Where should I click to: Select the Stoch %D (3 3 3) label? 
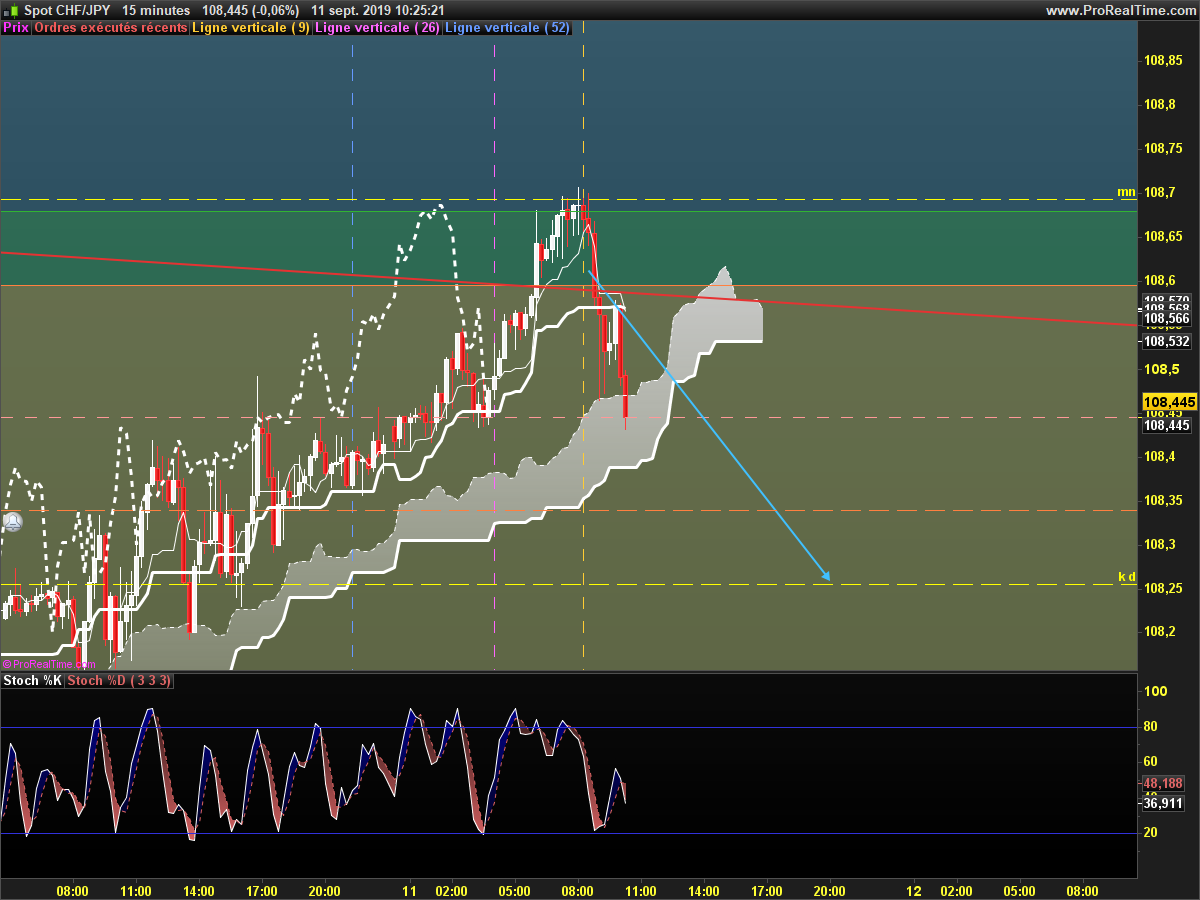coord(119,681)
